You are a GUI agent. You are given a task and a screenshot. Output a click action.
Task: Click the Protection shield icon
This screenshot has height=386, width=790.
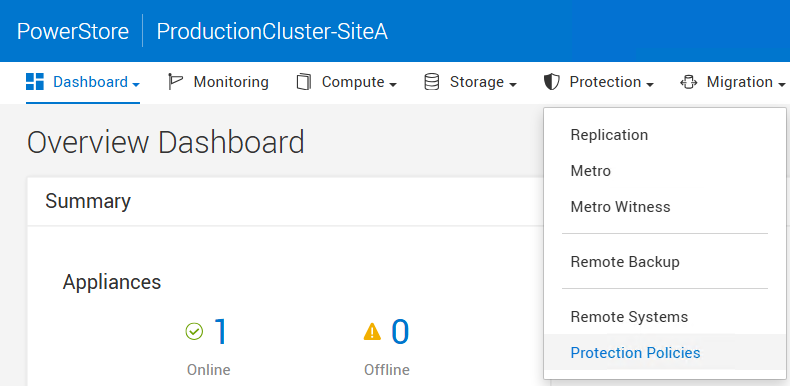[x=552, y=82]
